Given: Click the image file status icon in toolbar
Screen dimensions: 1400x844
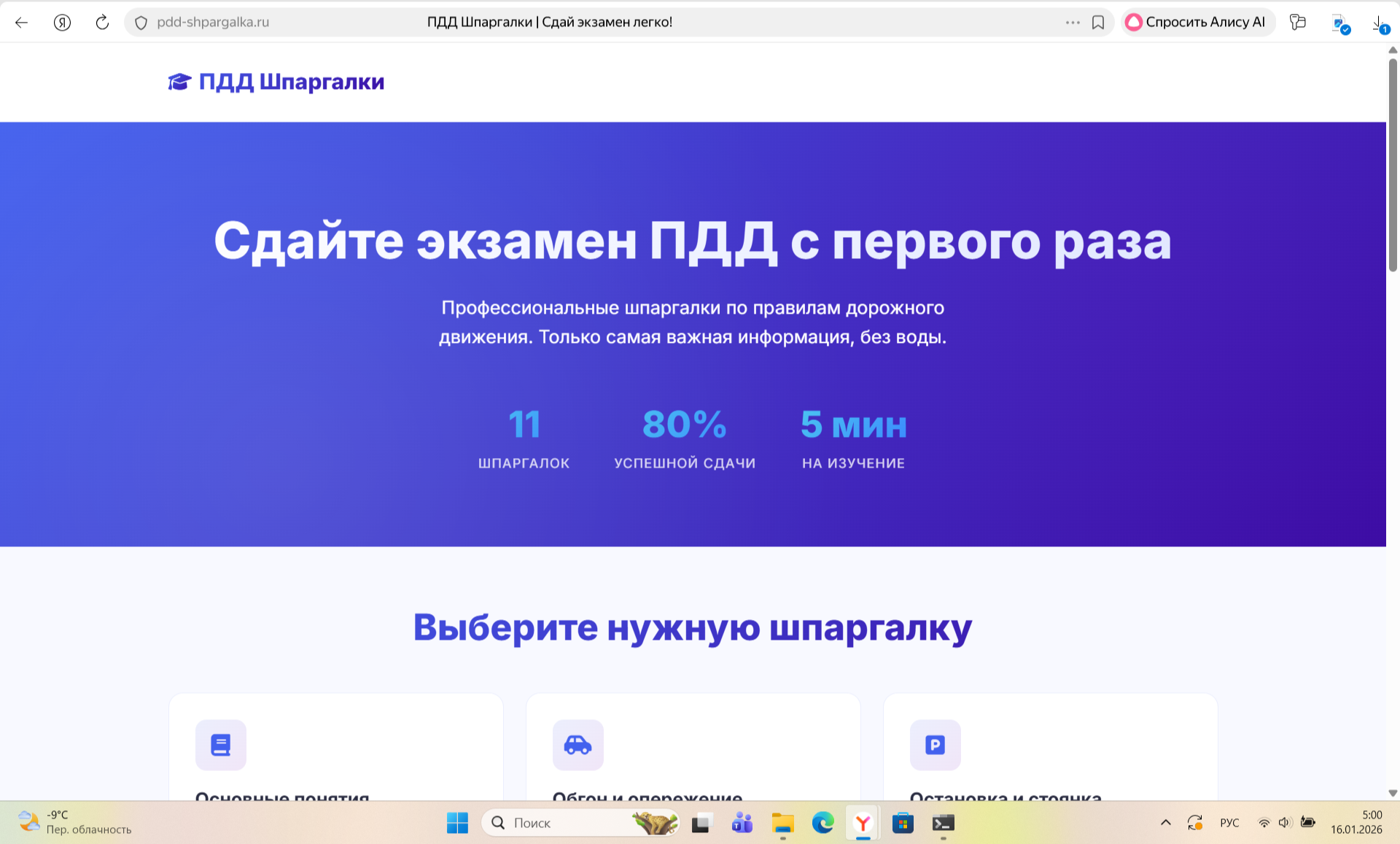Looking at the screenshot, I should click(1339, 24).
